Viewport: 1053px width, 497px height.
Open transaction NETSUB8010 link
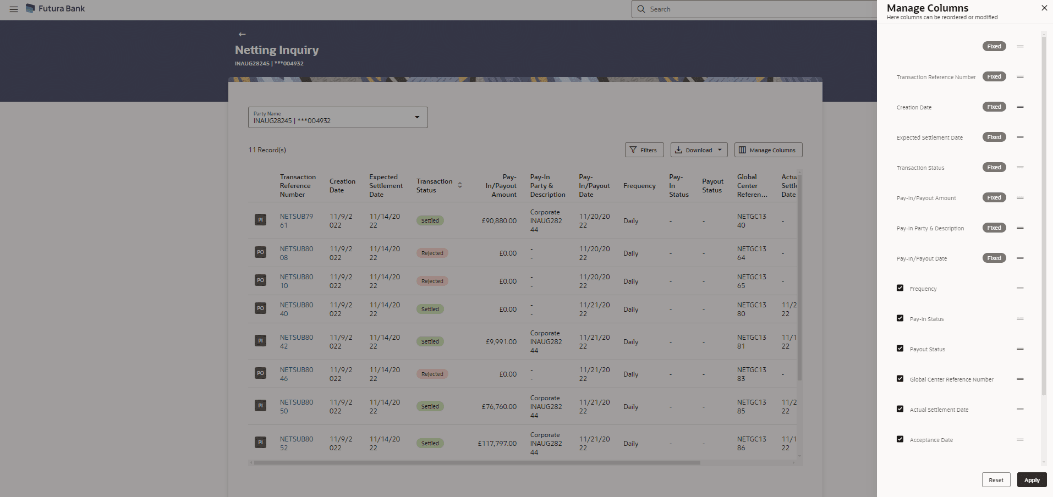coord(296,280)
